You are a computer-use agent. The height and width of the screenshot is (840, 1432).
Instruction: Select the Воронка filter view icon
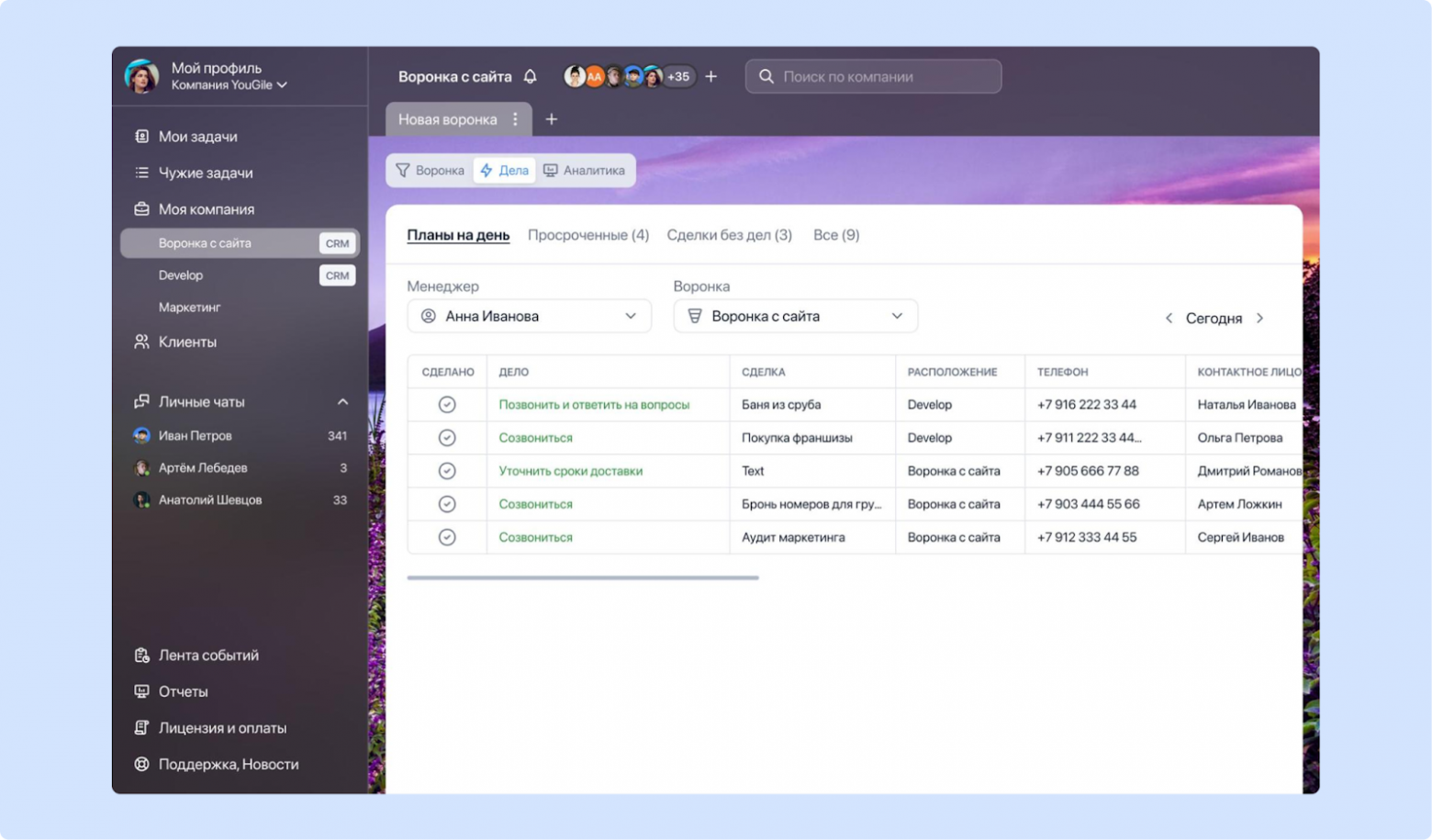coord(403,170)
